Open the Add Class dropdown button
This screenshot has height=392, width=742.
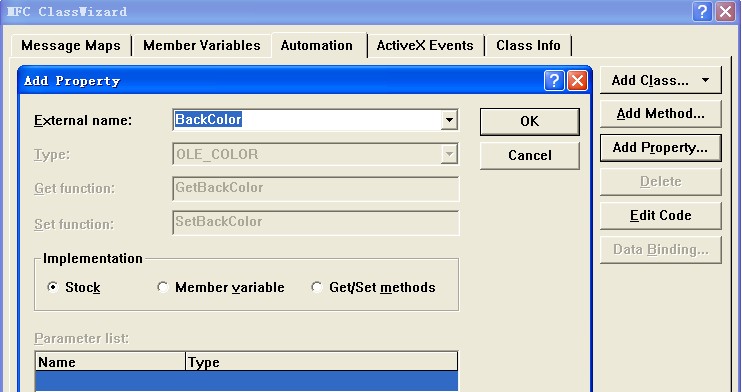point(661,80)
